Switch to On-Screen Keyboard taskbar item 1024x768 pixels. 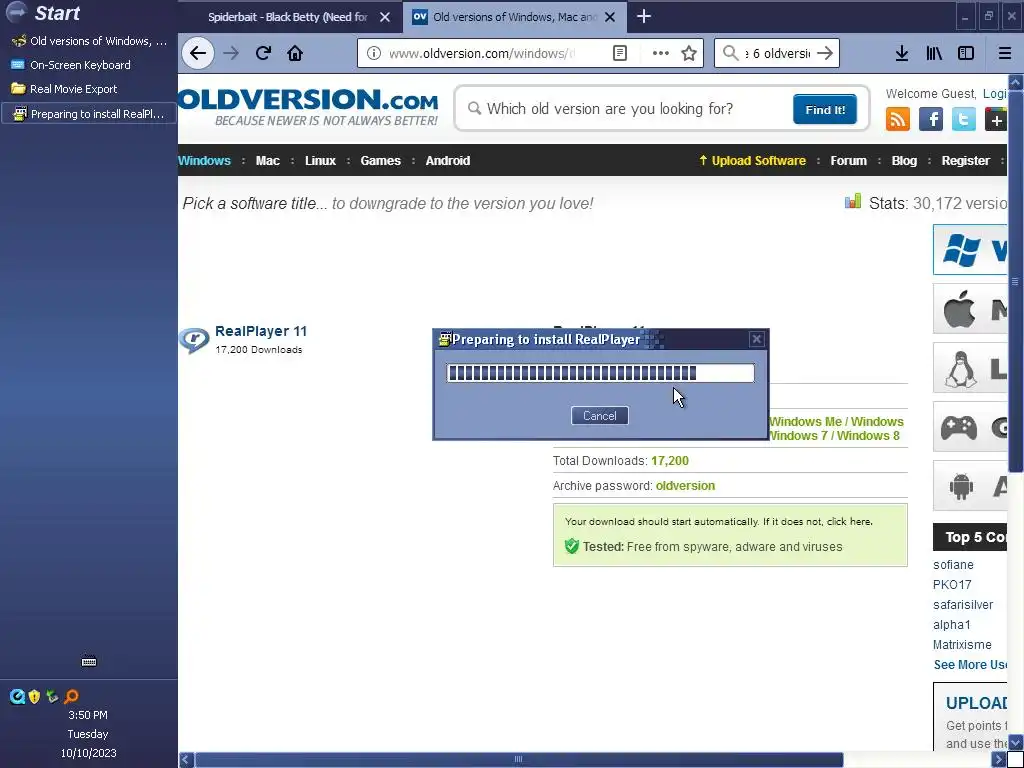pyautogui.click(x=89, y=65)
